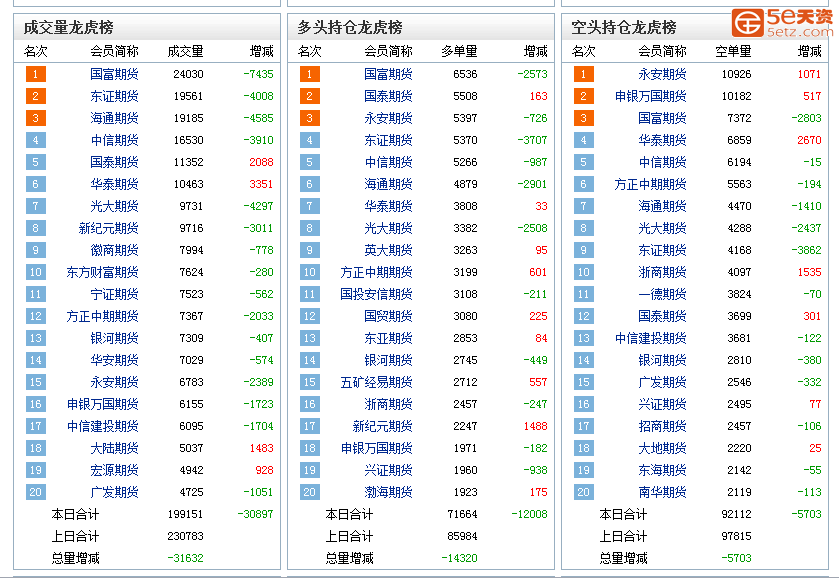The height and width of the screenshot is (578, 839).
Task: Click the 多单量 column header
Action: [459, 51]
